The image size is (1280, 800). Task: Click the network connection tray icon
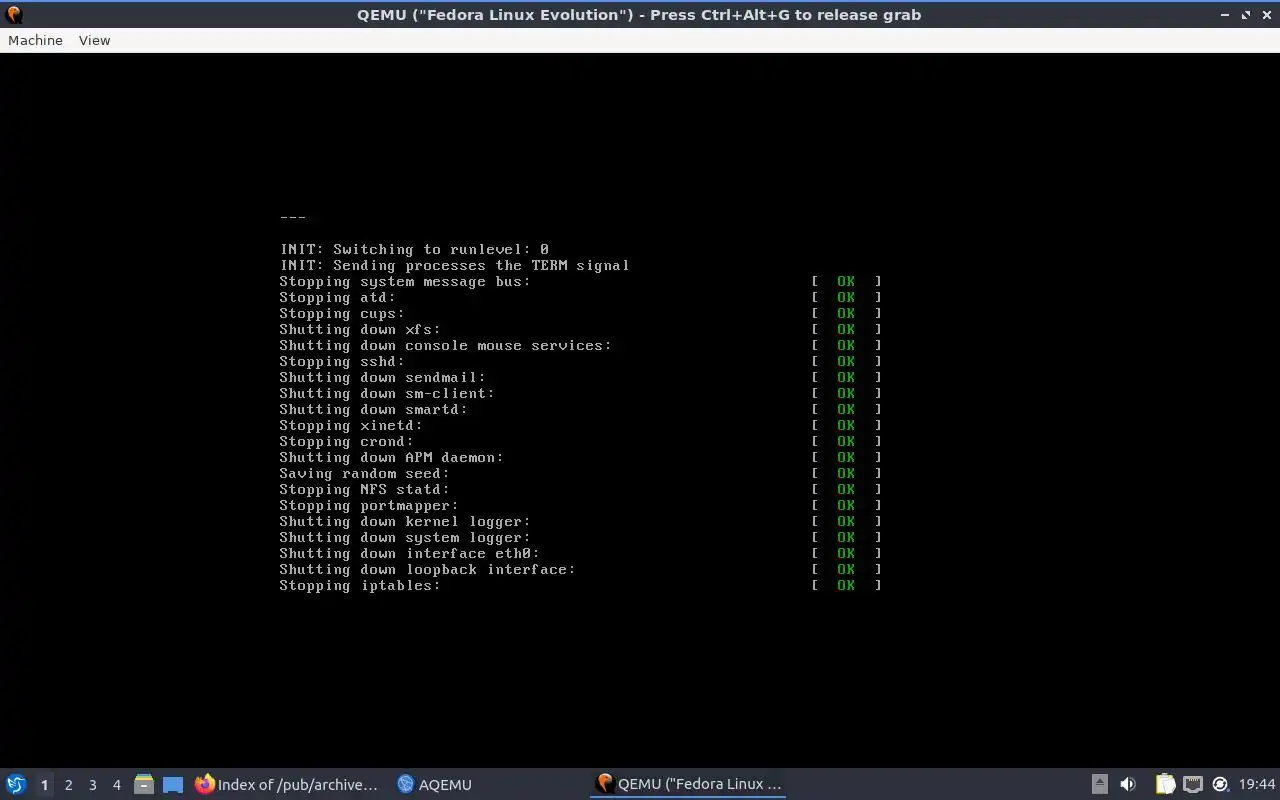1193,784
